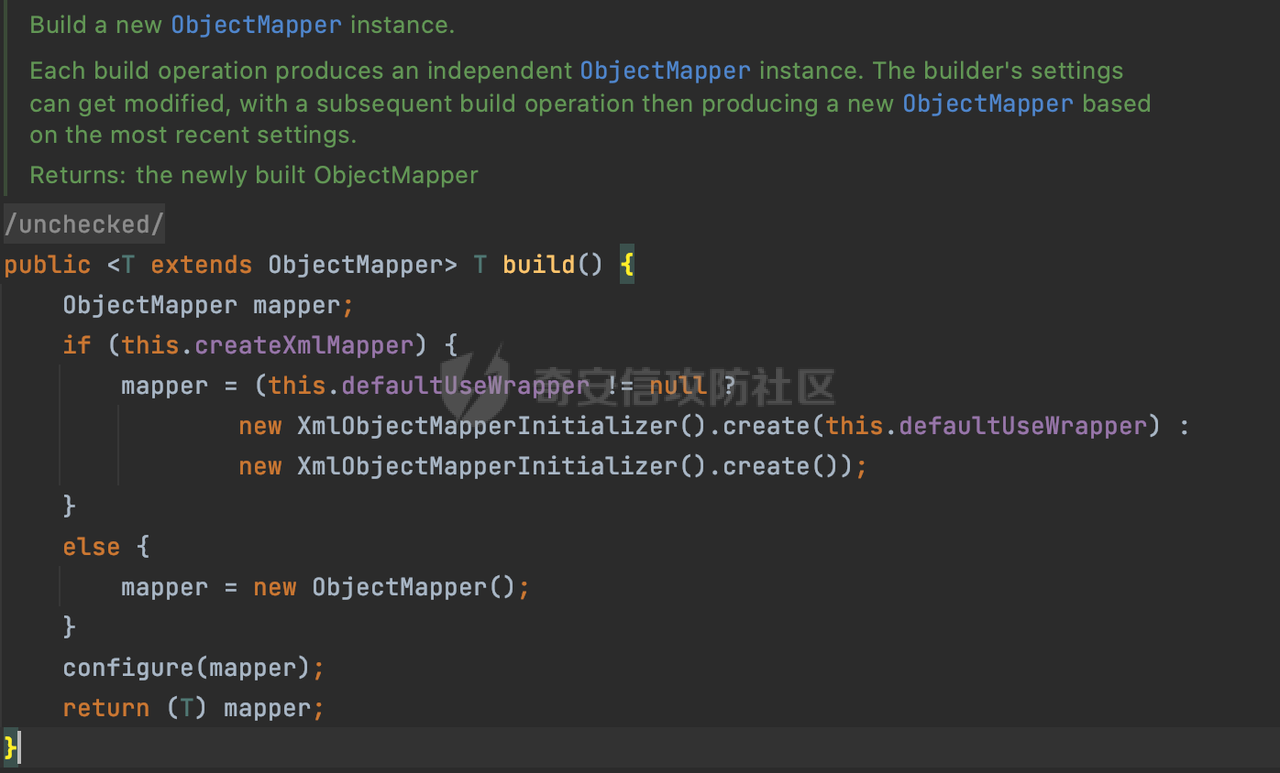Image resolution: width=1280 pixels, height=773 pixels.
Task: Click the else keyword
Action: (x=91, y=548)
